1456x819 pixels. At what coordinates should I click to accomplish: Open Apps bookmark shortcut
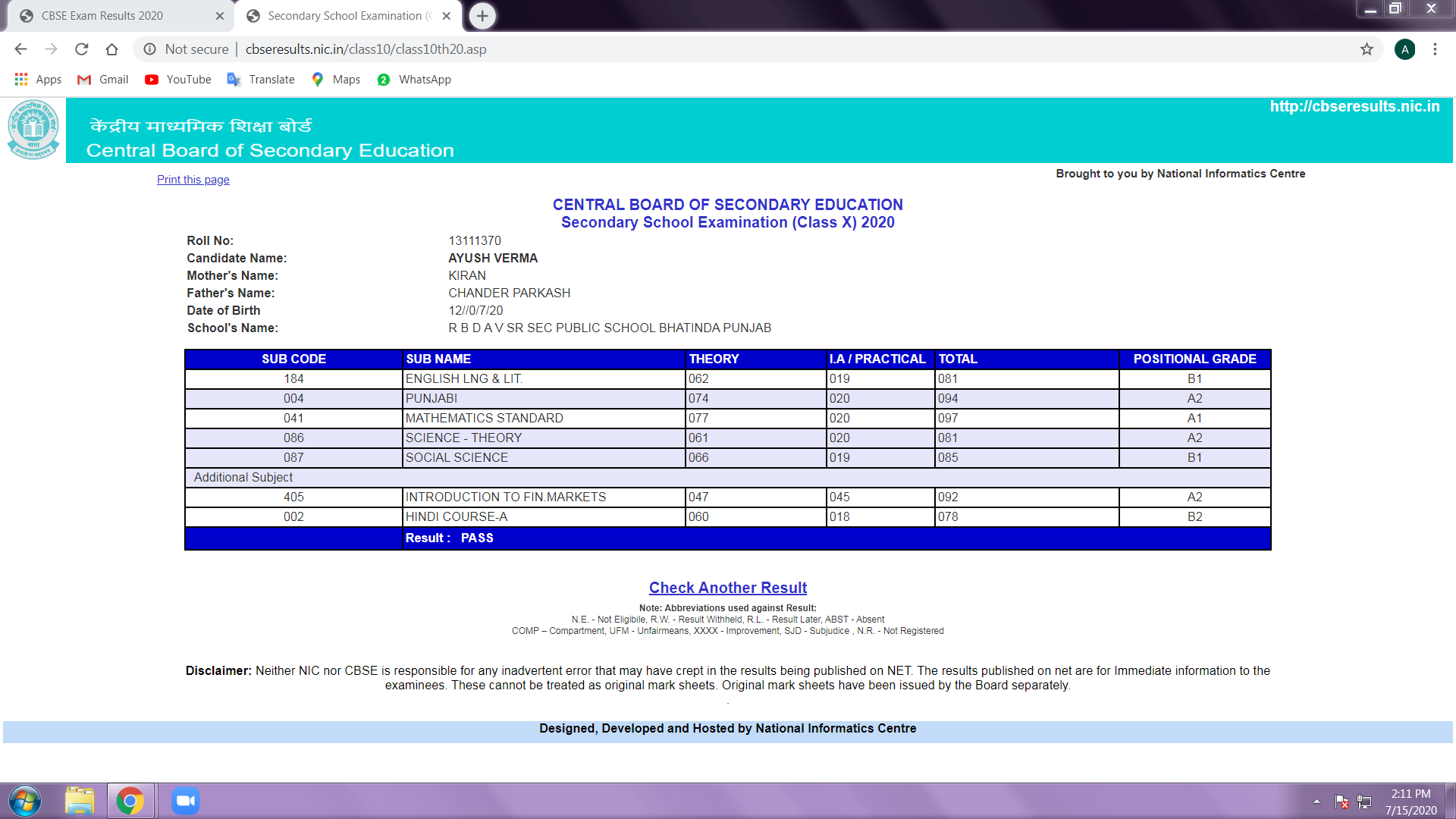coord(38,80)
